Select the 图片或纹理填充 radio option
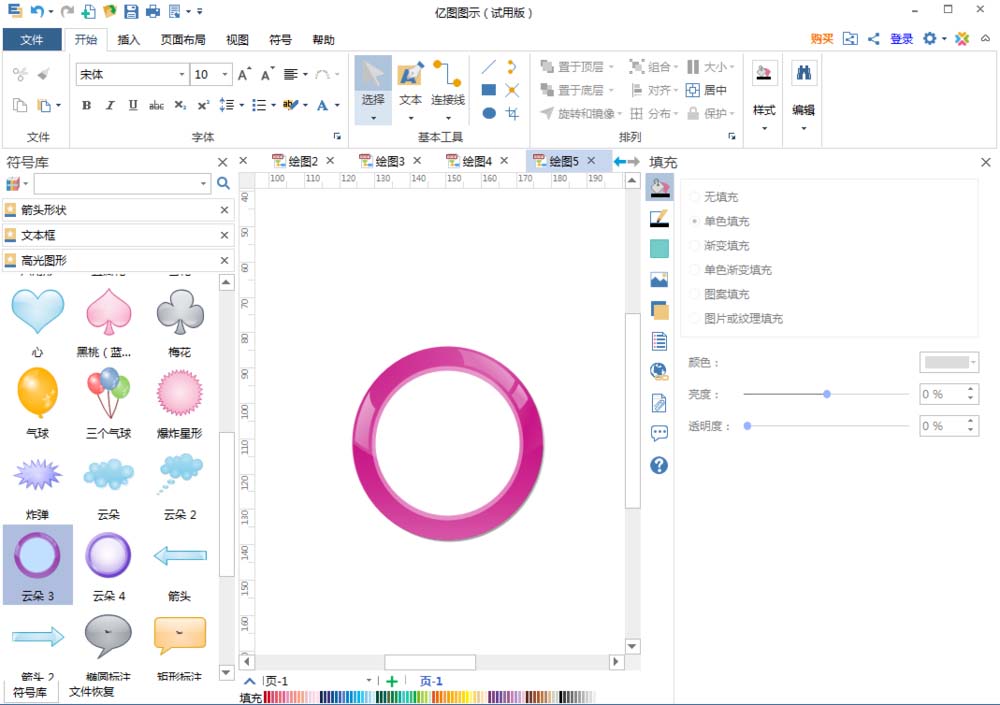 tap(695, 318)
